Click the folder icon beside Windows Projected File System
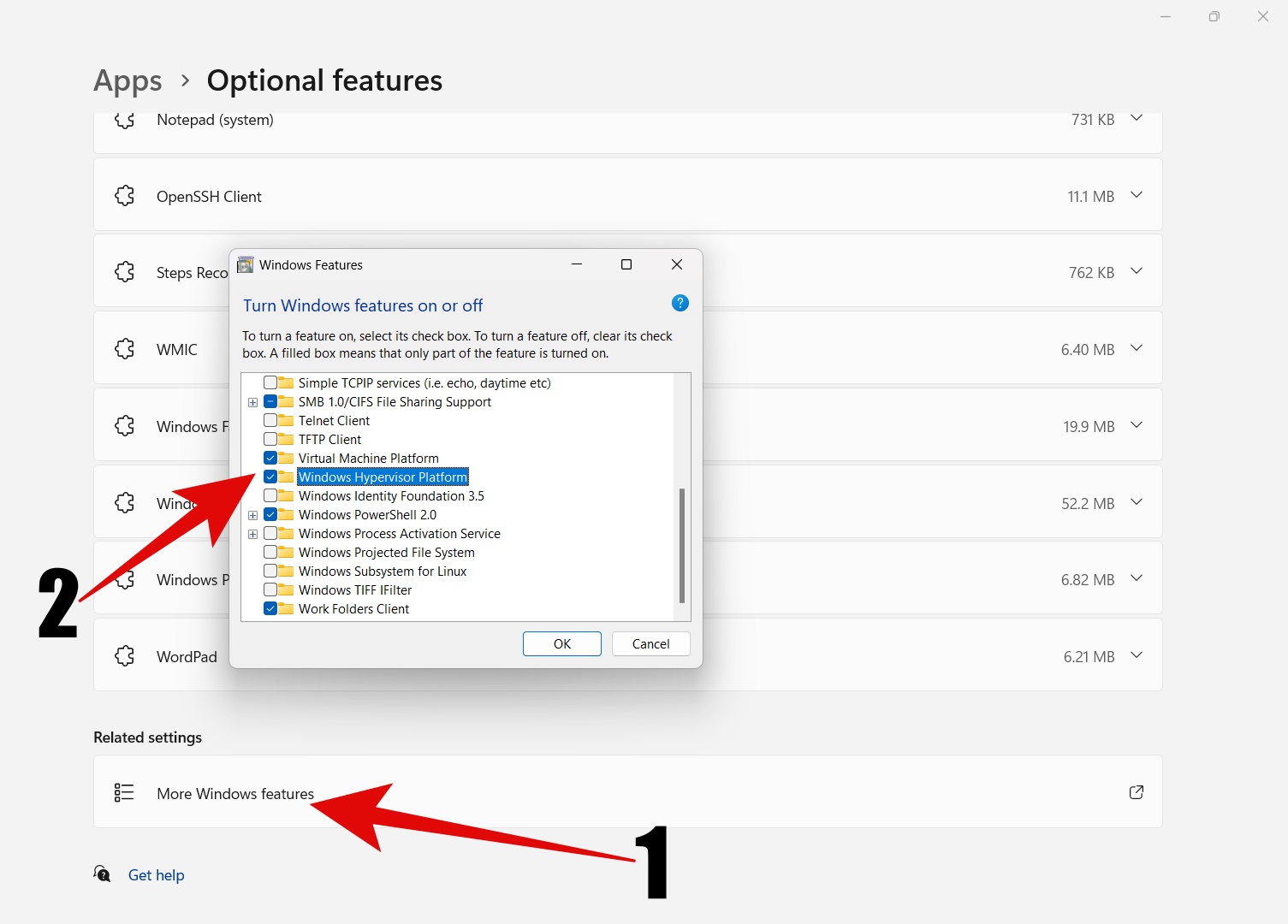 point(286,552)
